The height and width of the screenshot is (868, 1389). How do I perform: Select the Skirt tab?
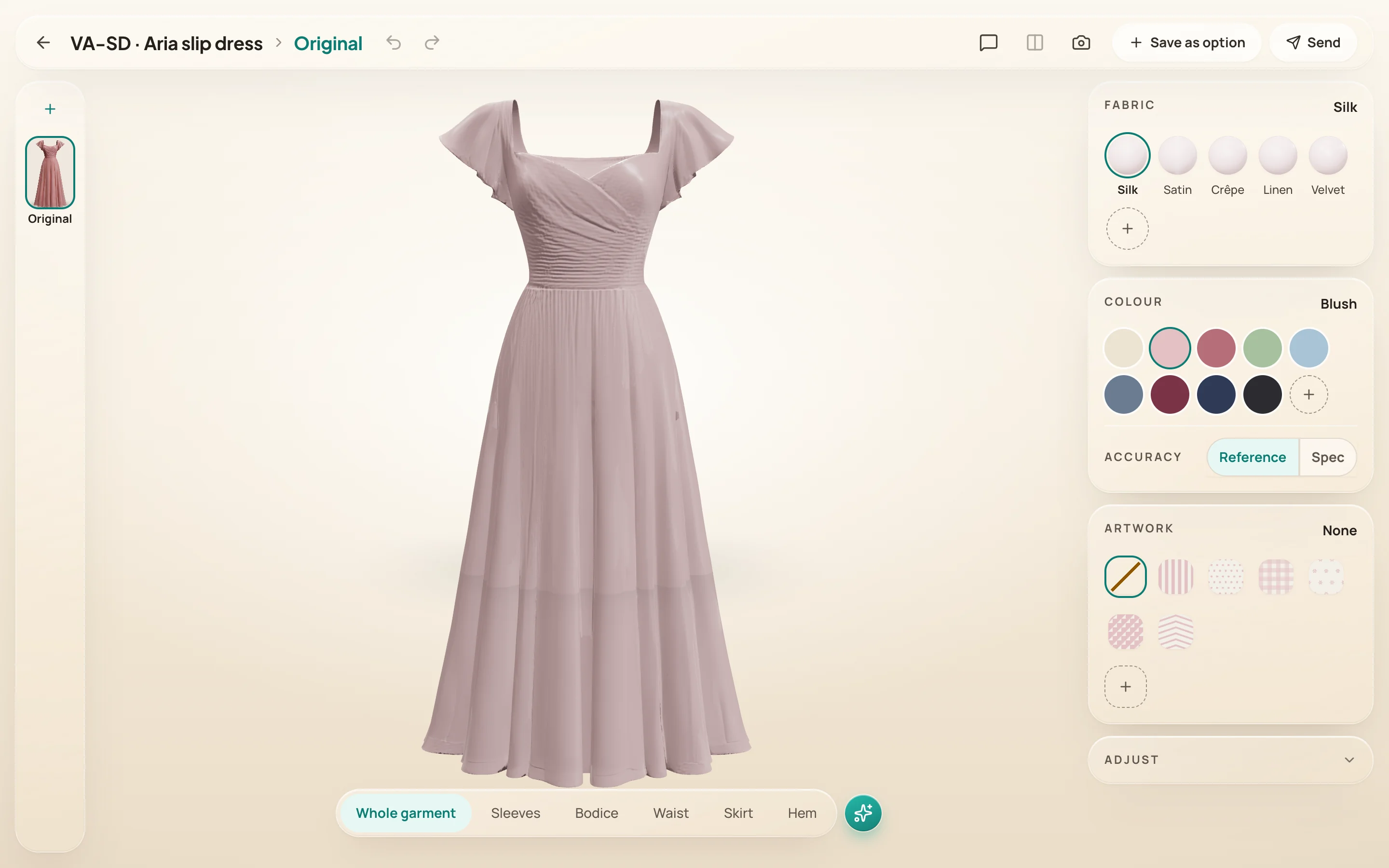pos(738,813)
